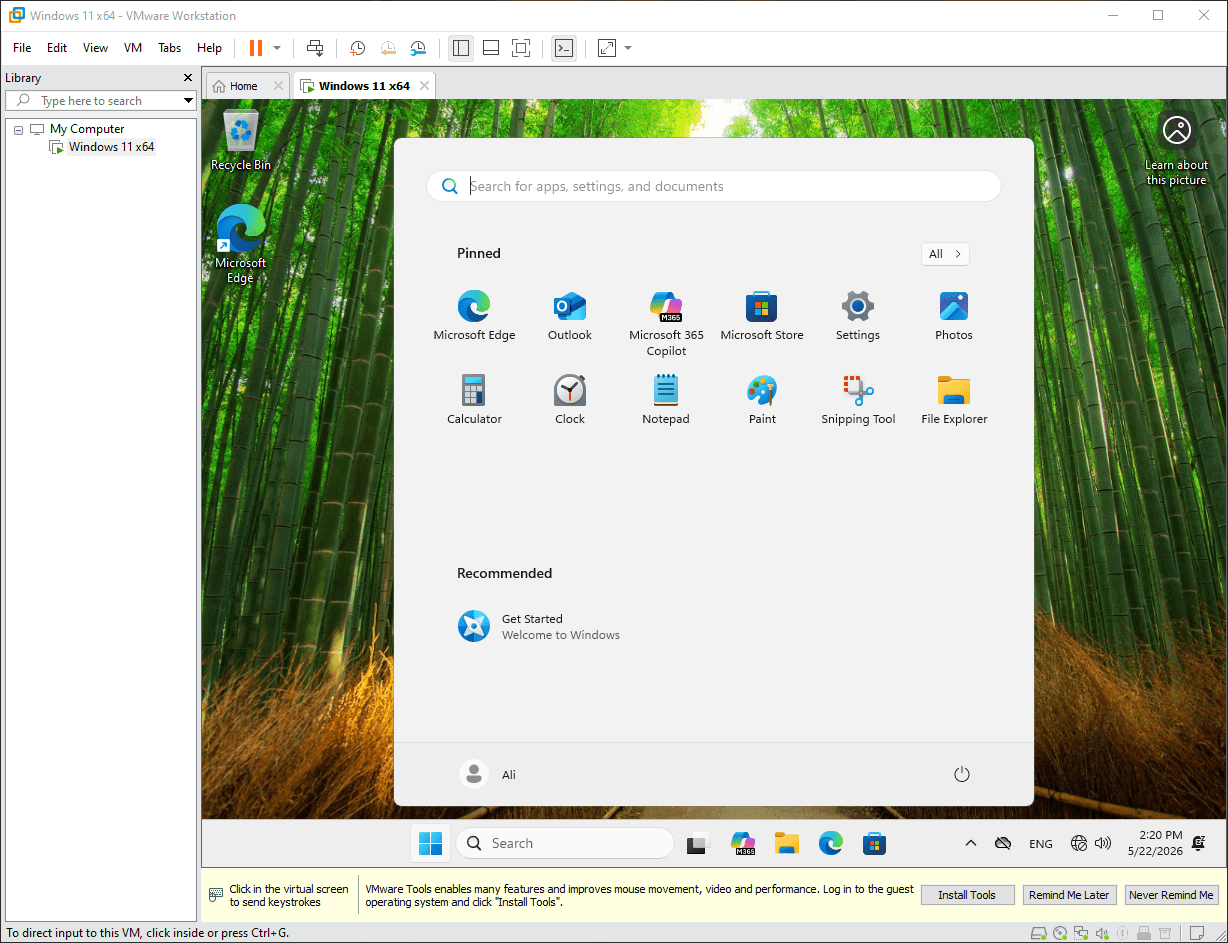
Task: Open stretch guest dropdown arrow
Action: pyautogui.click(x=628, y=48)
